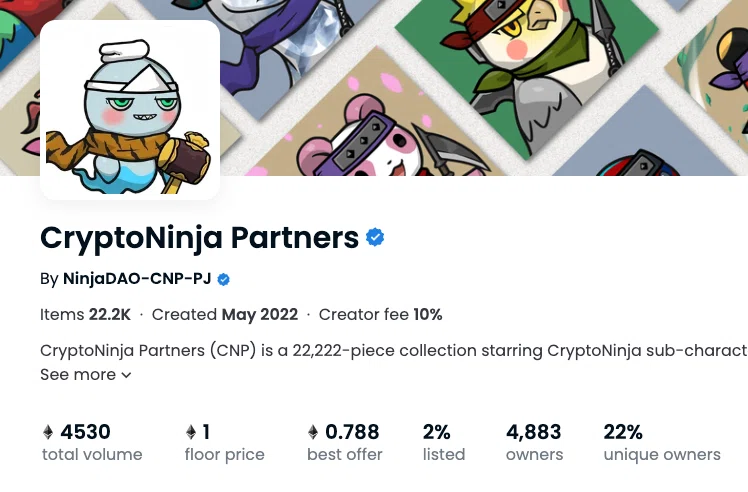Select the floor price stat value
The image size is (748, 492).
point(206,432)
